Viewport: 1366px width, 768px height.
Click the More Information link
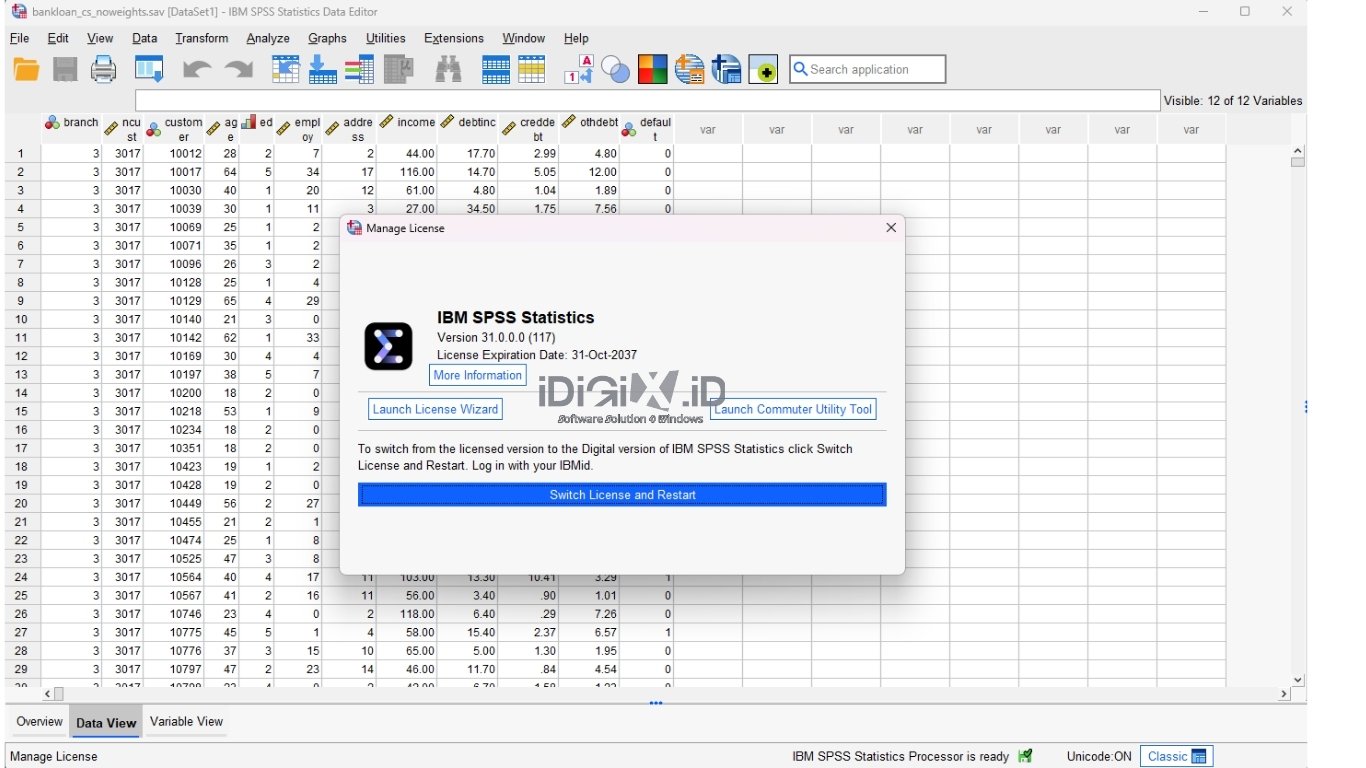[478, 375]
